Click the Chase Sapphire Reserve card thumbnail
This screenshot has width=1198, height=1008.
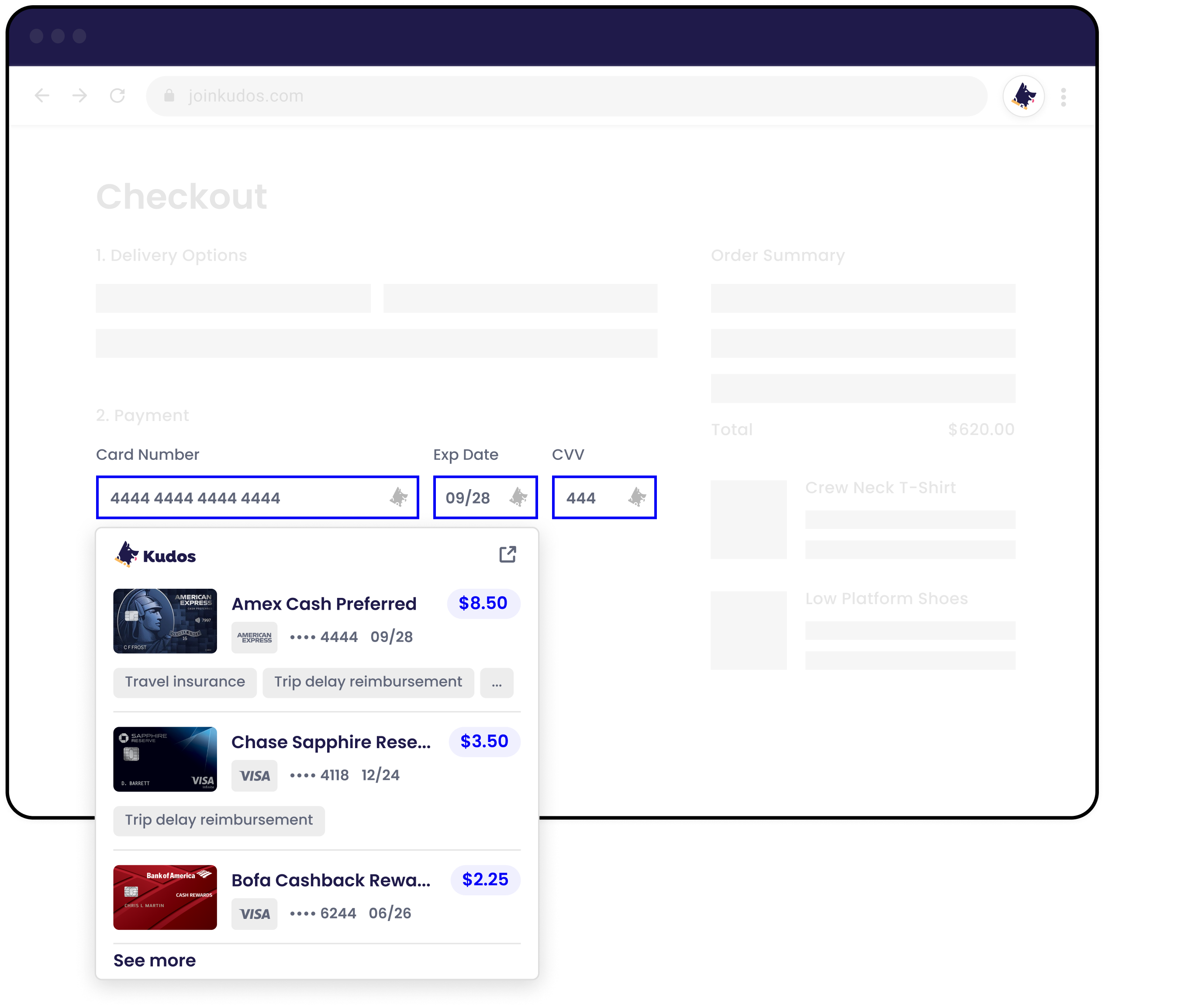coord(165,759)
